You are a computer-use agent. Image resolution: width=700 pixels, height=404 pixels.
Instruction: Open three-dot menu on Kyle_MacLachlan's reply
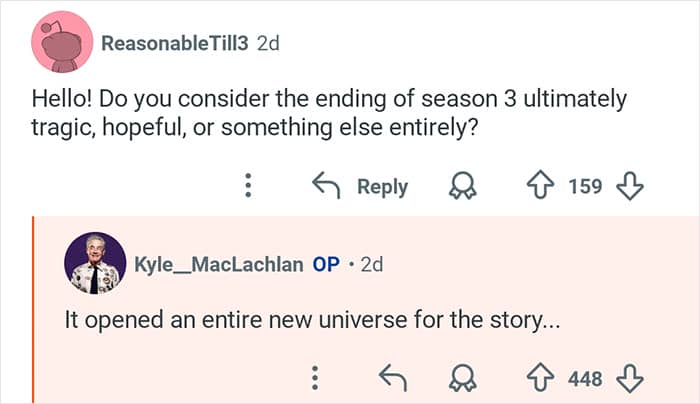pyautogui.click(x=314, y=379)
